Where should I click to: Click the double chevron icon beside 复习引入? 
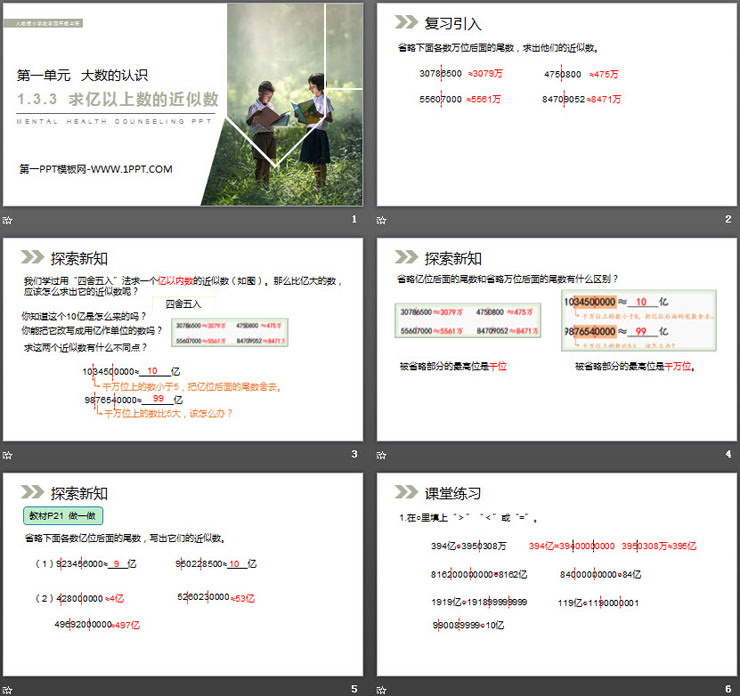406,22
